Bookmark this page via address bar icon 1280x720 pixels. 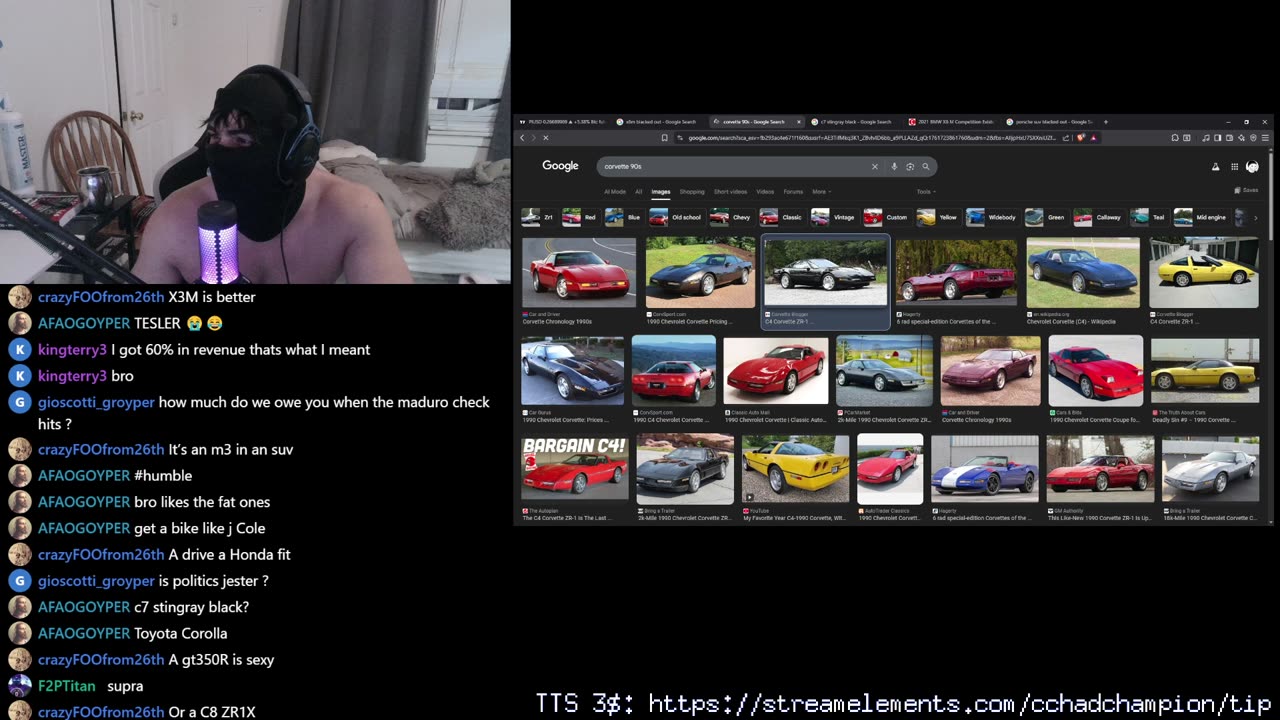pyautogui.click(x=665, y=138)
